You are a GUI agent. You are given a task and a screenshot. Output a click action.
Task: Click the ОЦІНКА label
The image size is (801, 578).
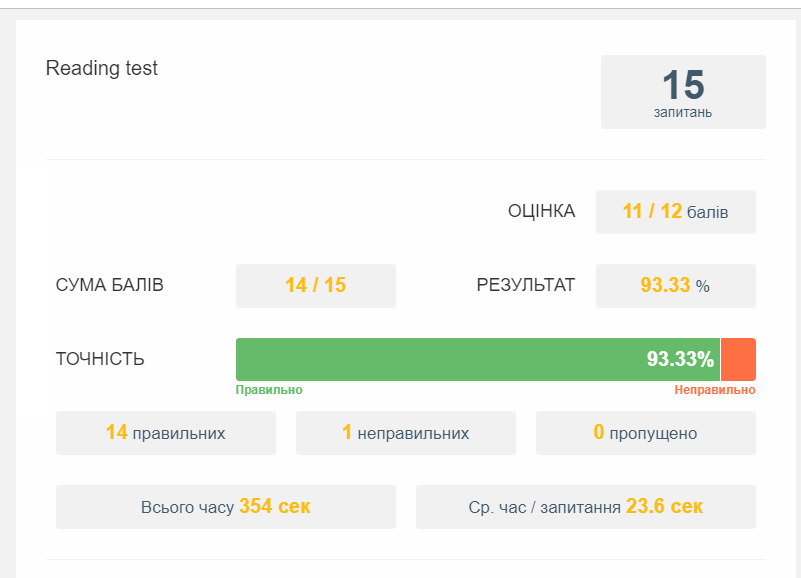click(541, 211)
